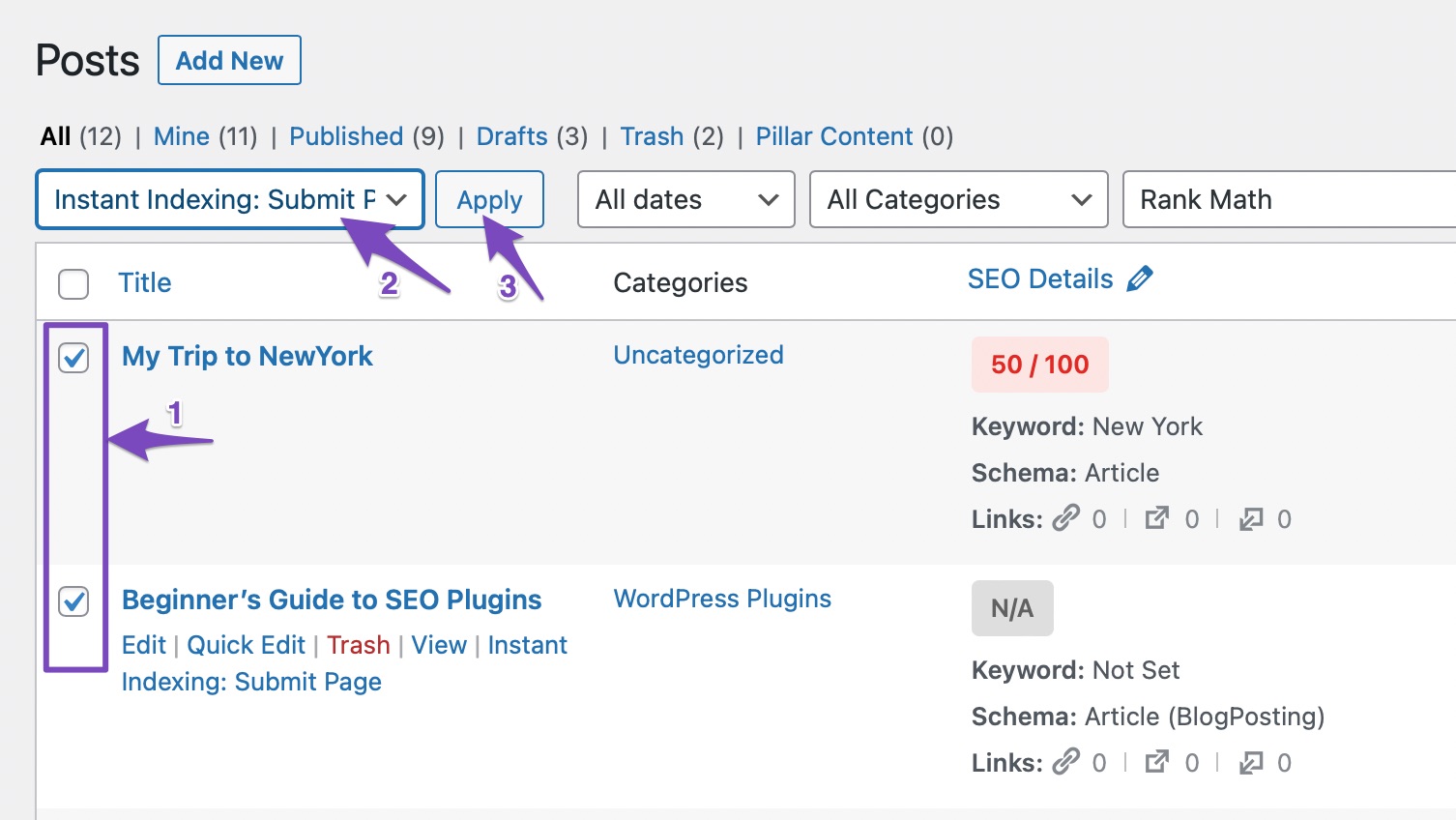Image resolution: width=1456 pixels, height=820 pixels.
Task: Uncheck the My Trip to NewYork checkbox
Action: pos(73,358)
